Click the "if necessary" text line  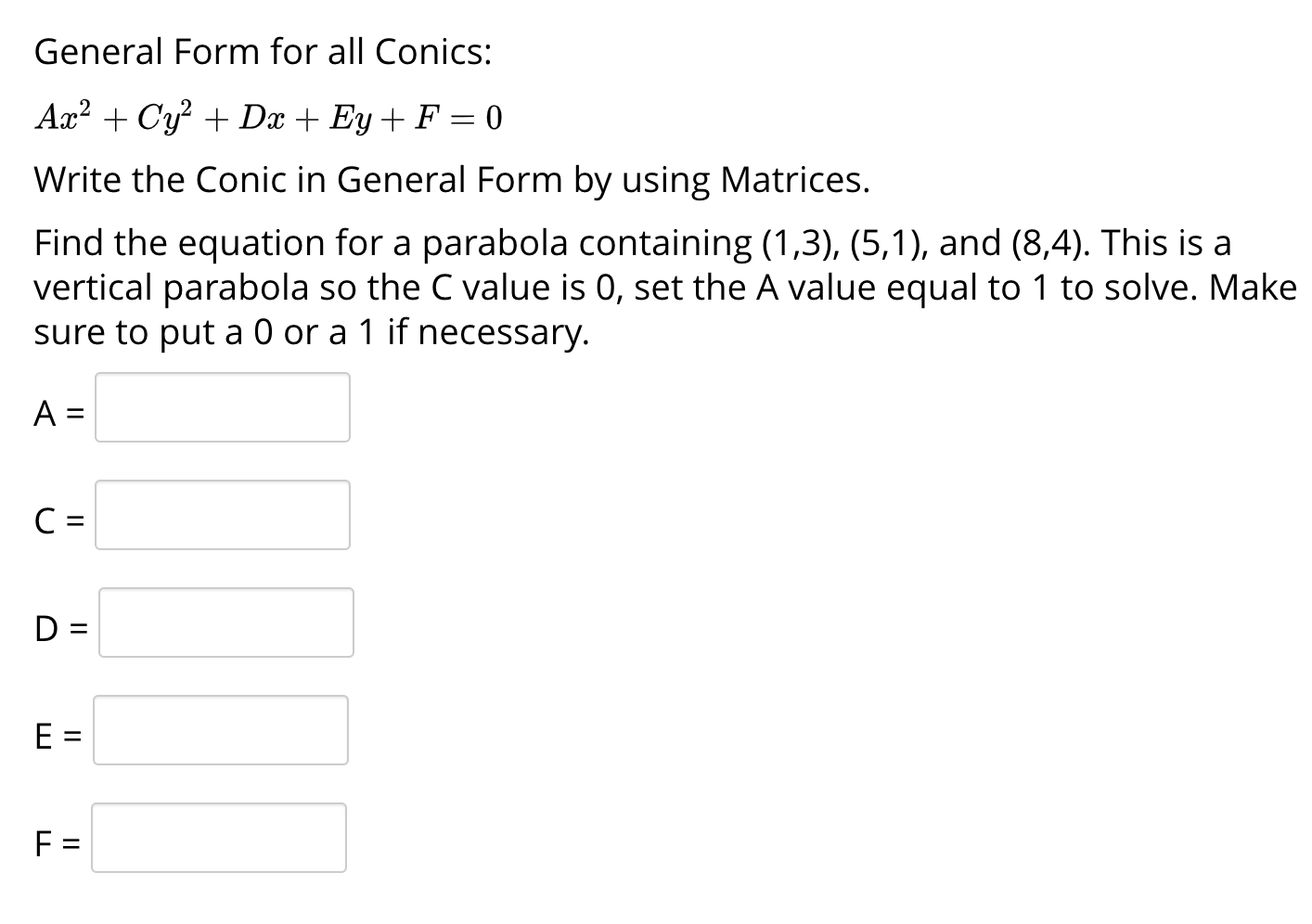click(488, 332)
